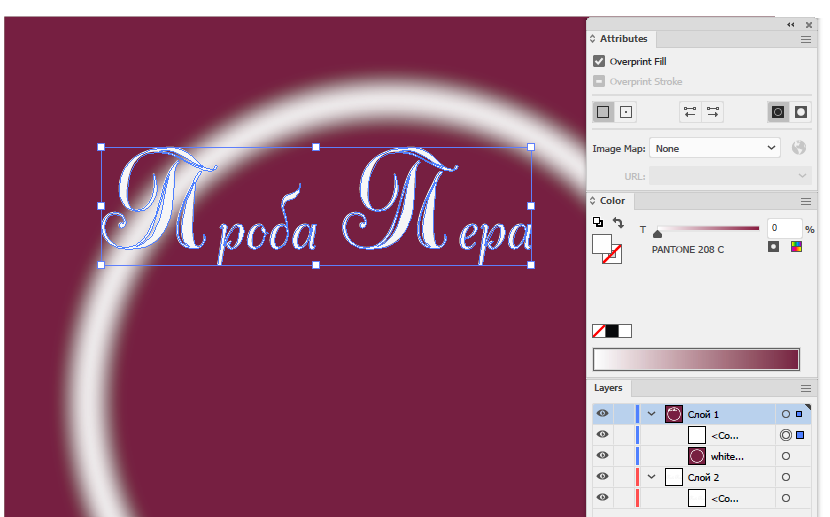Collapse the Слой 2 layer
Screen dimensions: 830x517
tap(652, 477)
